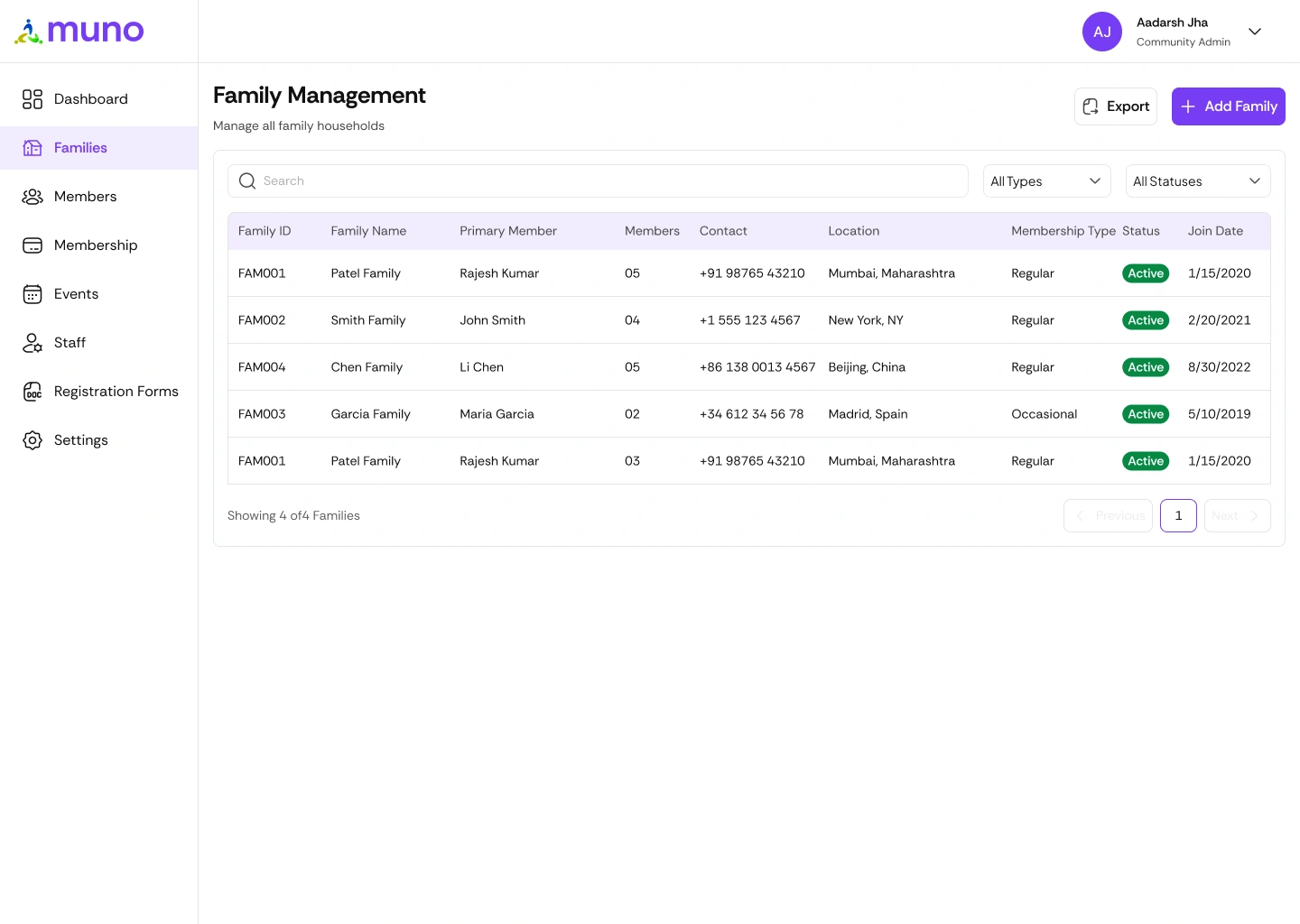Click the Dashboard grid icon
Image resolution: width=1300 pixels, height=924 pixels.
tap(32, 99)
